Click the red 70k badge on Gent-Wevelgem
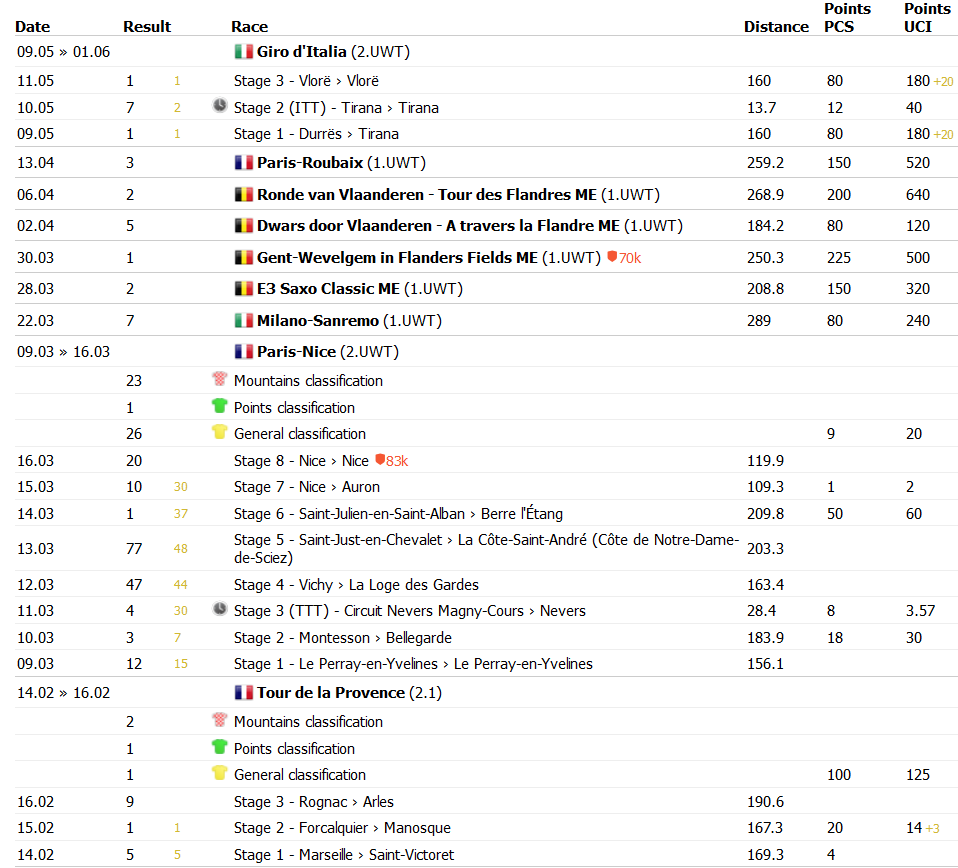The image size is (958, 868). [624, 258]
